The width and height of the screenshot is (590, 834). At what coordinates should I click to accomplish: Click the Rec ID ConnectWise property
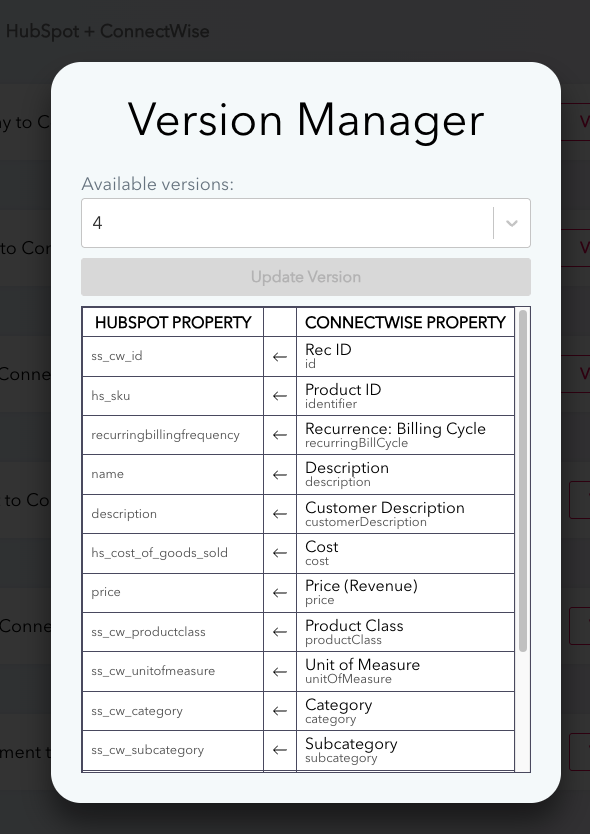pyautogui.click(x=405, y=356)
